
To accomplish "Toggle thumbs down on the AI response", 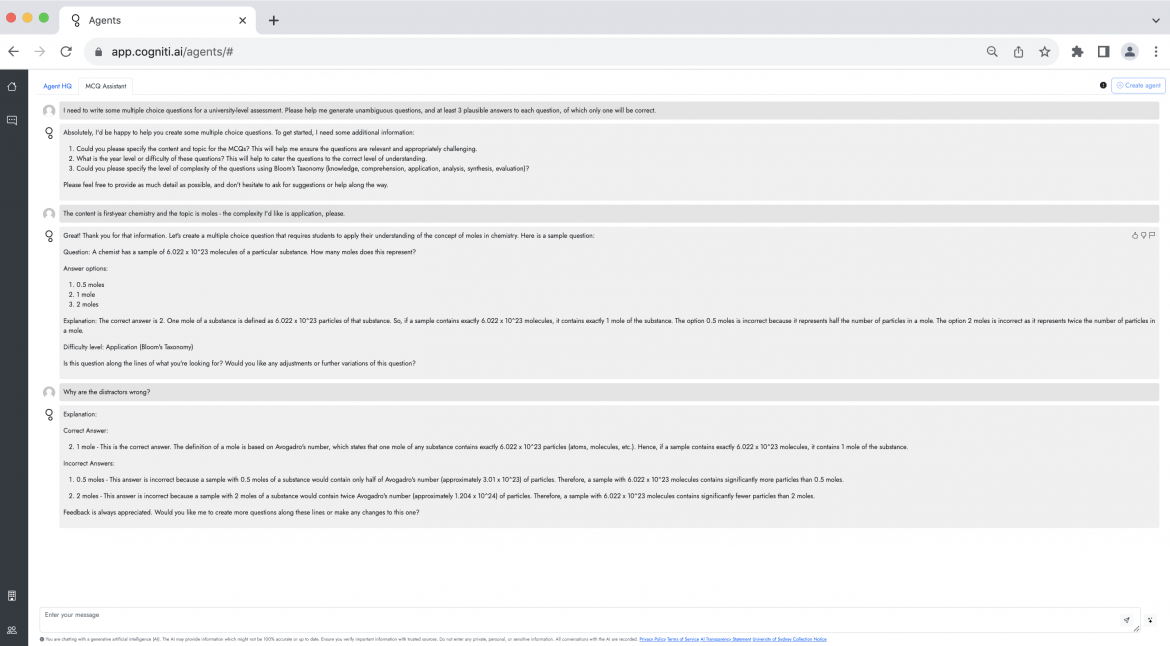I will click(x=1141, y=234).
